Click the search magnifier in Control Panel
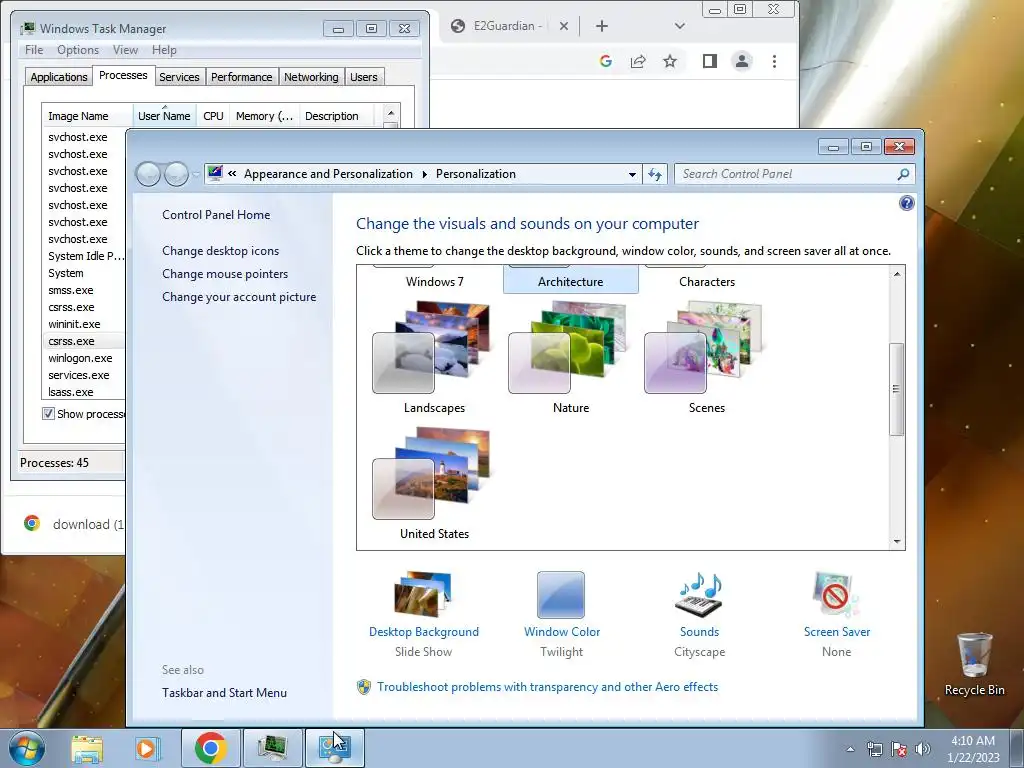Screen dimensions: 1024x768 903,174
